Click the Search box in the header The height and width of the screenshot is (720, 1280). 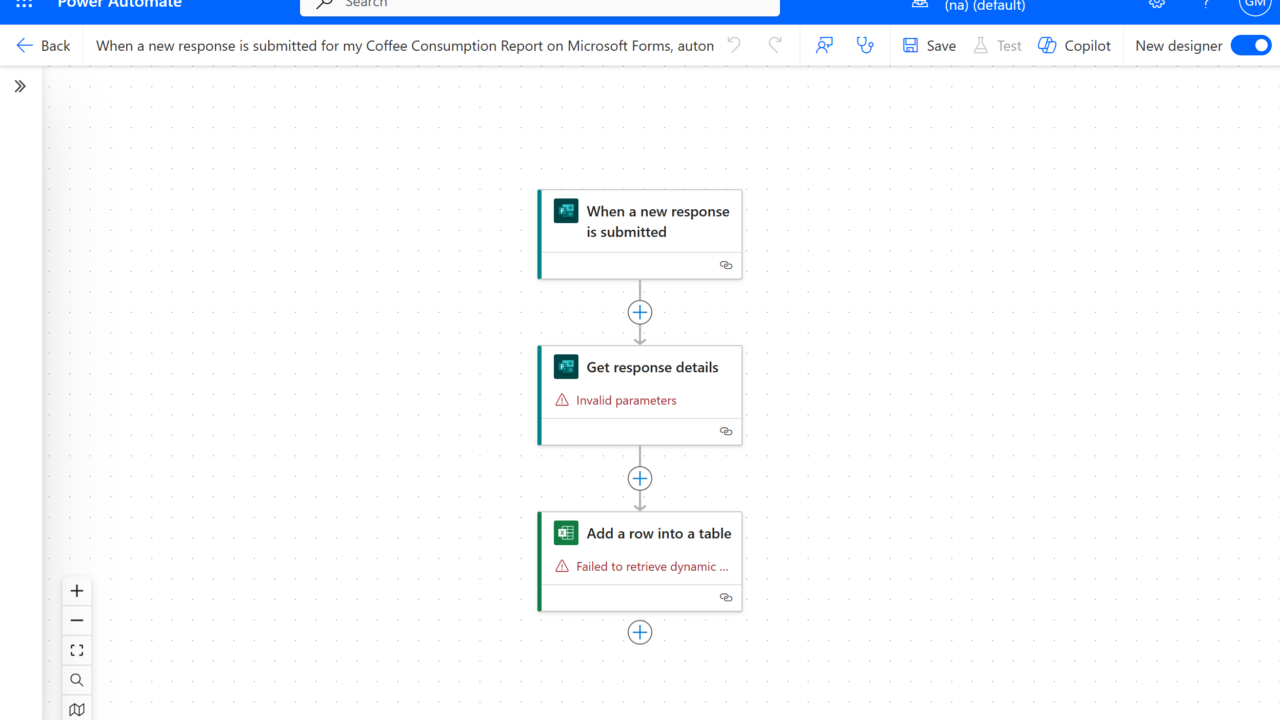(540, 5)
